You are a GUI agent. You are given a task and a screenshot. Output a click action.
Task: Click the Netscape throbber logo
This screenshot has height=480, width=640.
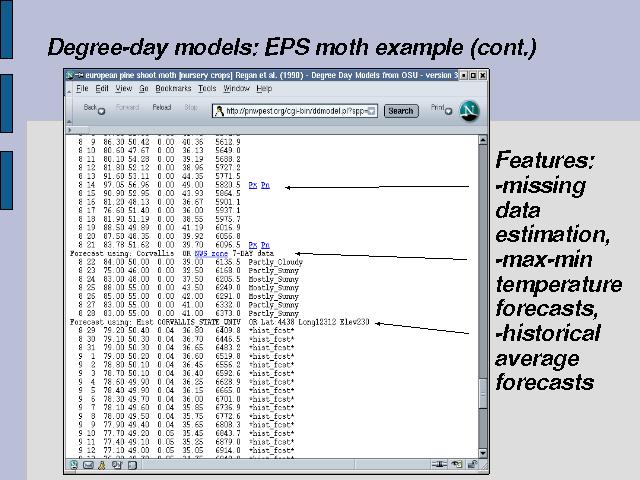(x=468, y=110)
